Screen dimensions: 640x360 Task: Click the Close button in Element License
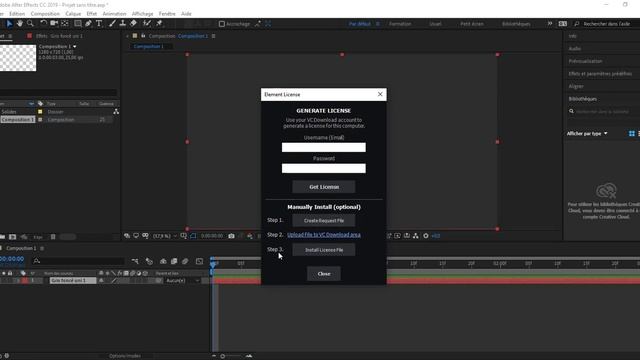click(x=324, y=274)
